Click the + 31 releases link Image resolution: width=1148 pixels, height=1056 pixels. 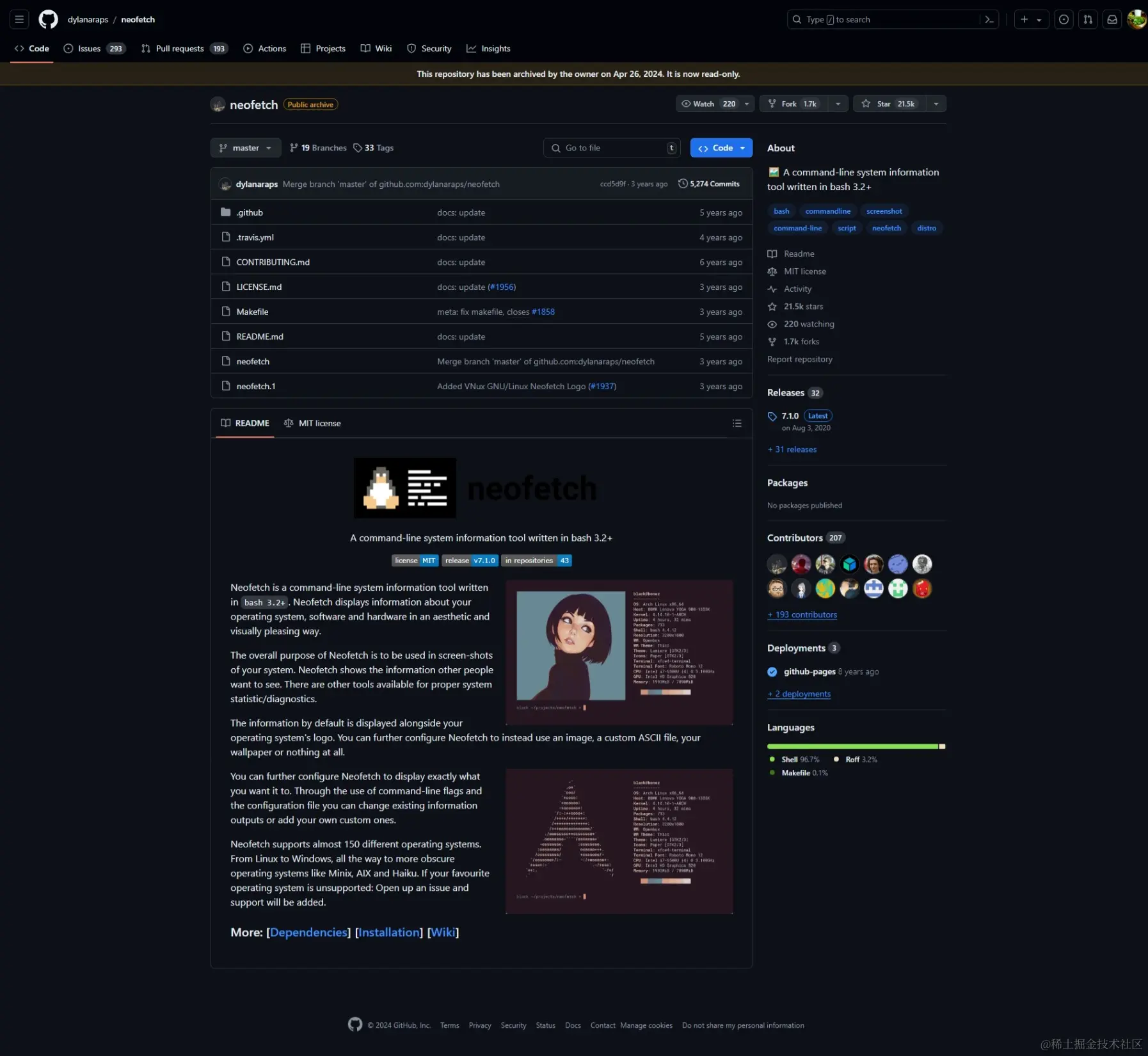point(792,449)
